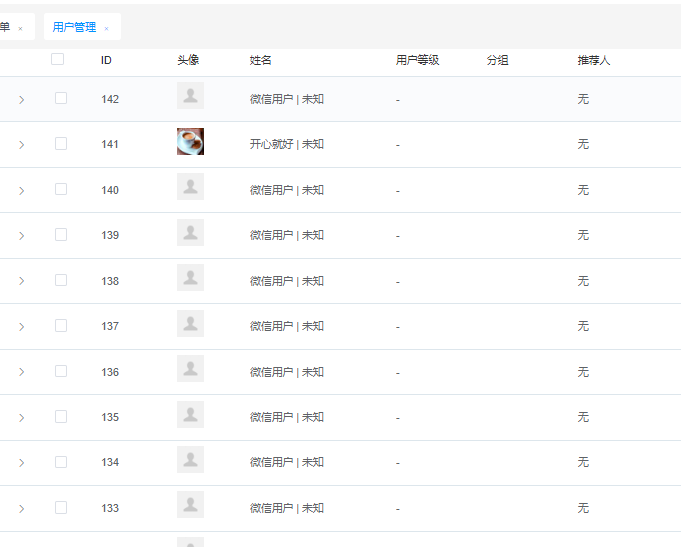The height and width of the screenshot is (547, 681).
Task: Switch to the 用户管理 tab
Action: click(x=74, y=27)
